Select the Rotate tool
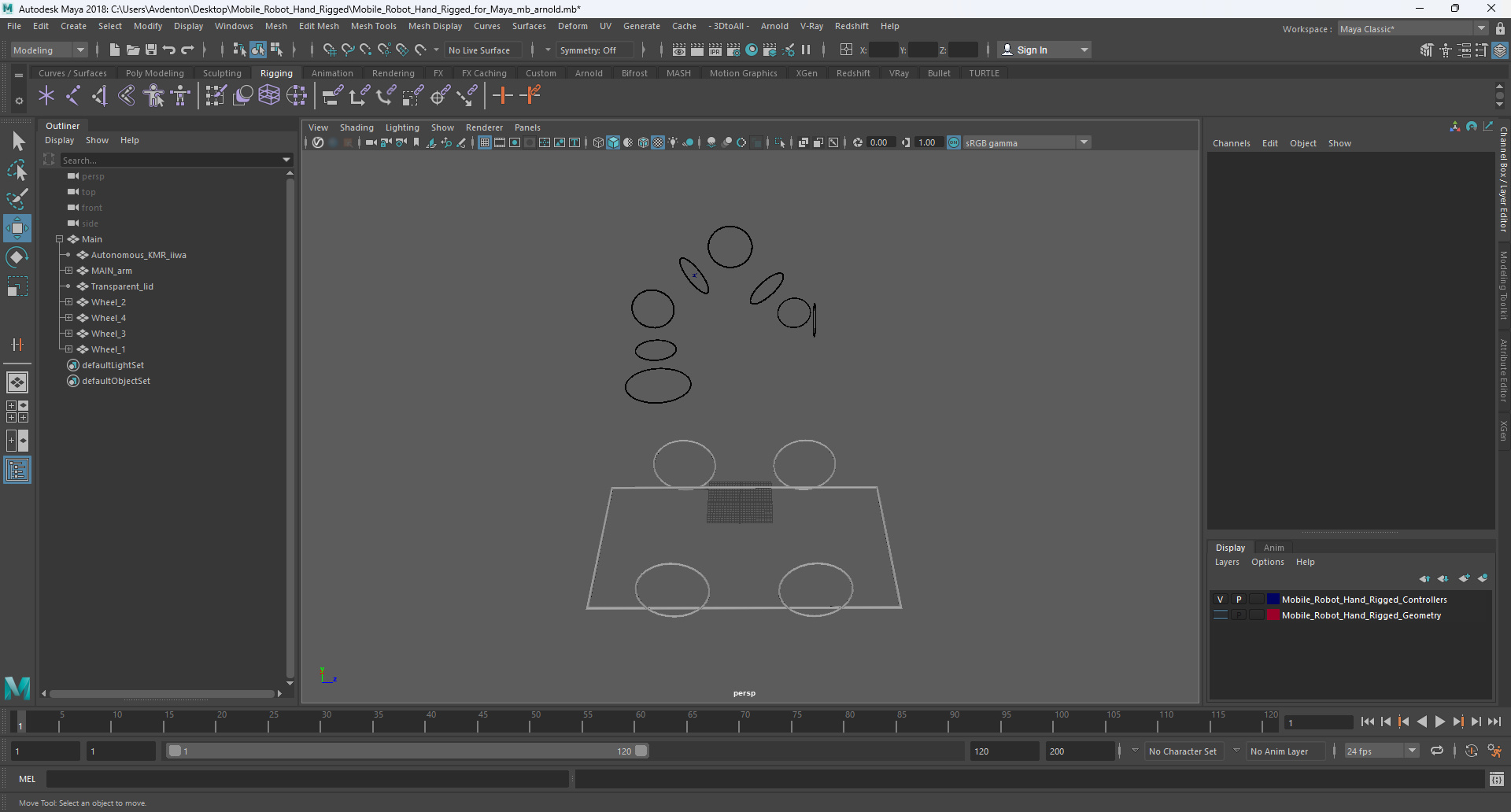The image size is (1511, 812). (17, 257)
